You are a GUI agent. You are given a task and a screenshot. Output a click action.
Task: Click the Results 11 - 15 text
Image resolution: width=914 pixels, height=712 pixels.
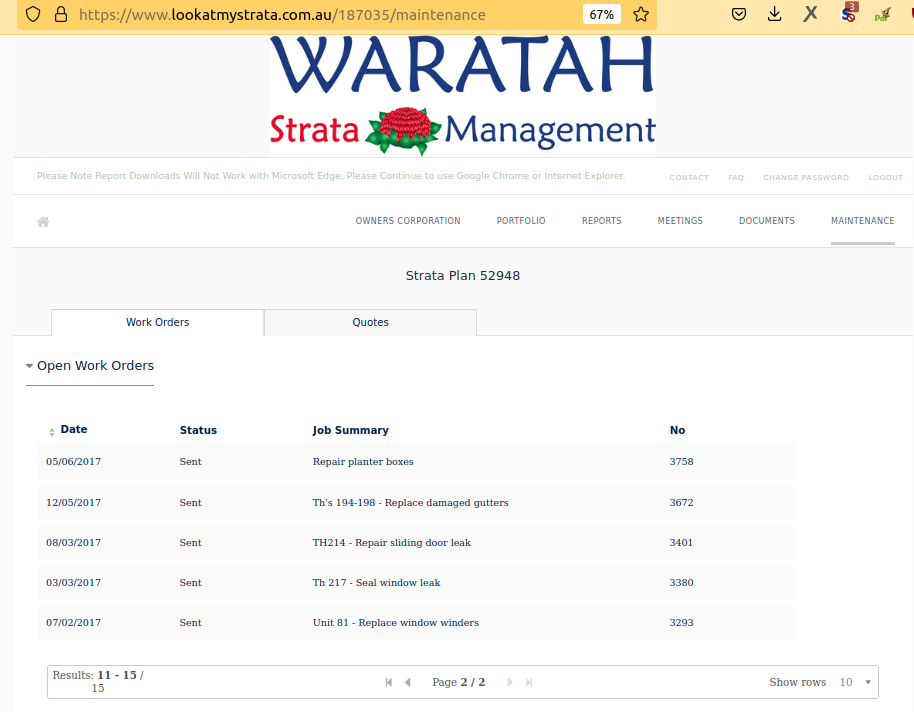[x=98, y=682]
